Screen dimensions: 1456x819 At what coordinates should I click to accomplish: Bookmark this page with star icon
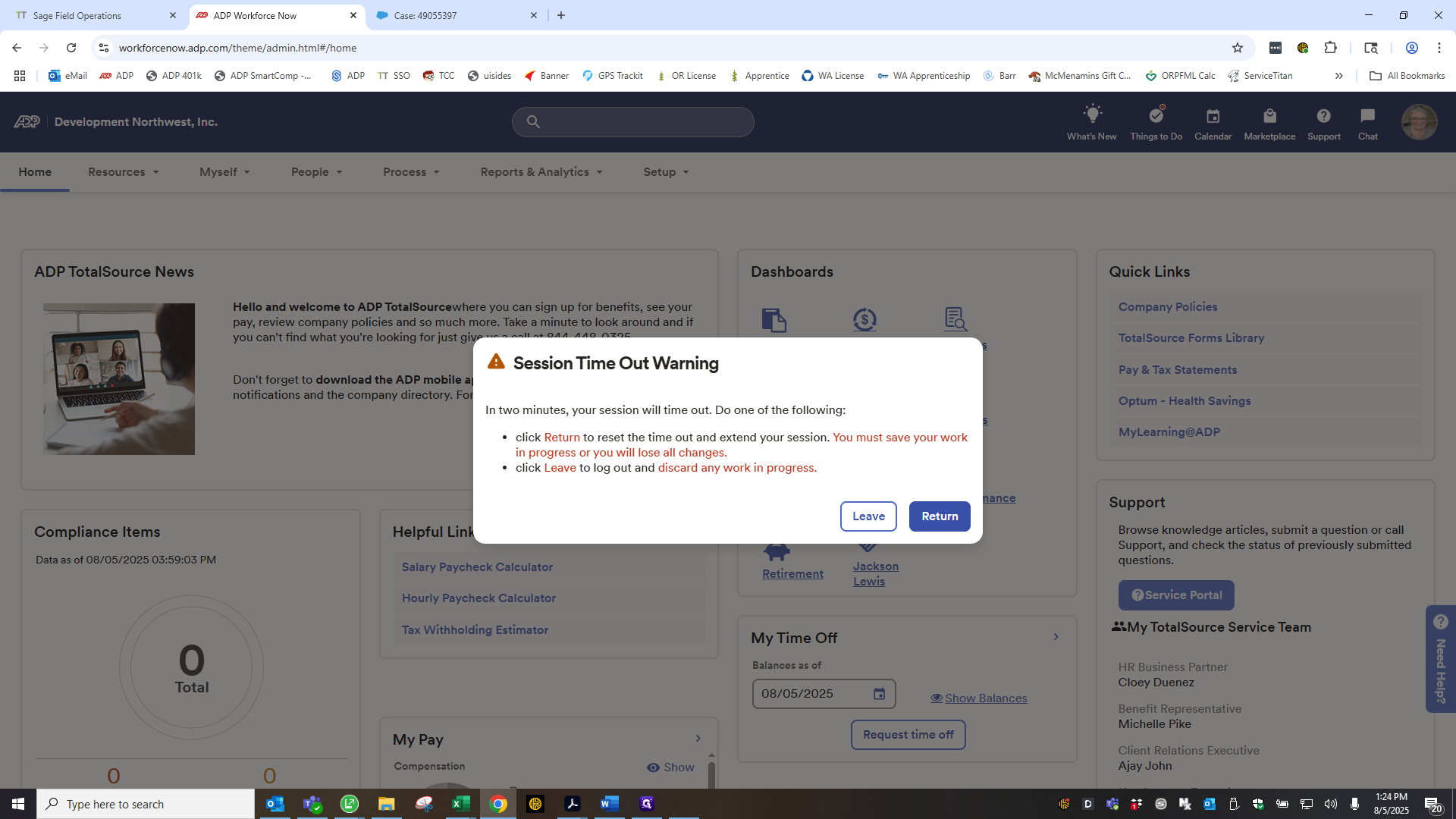point(1238,48)
